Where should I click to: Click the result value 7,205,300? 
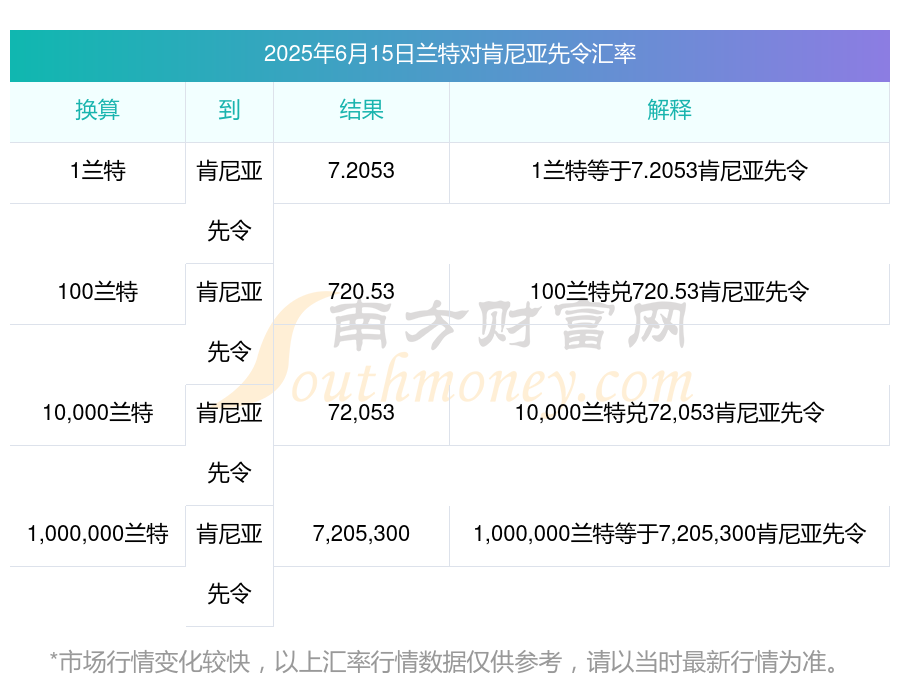(x=361, y=534)
